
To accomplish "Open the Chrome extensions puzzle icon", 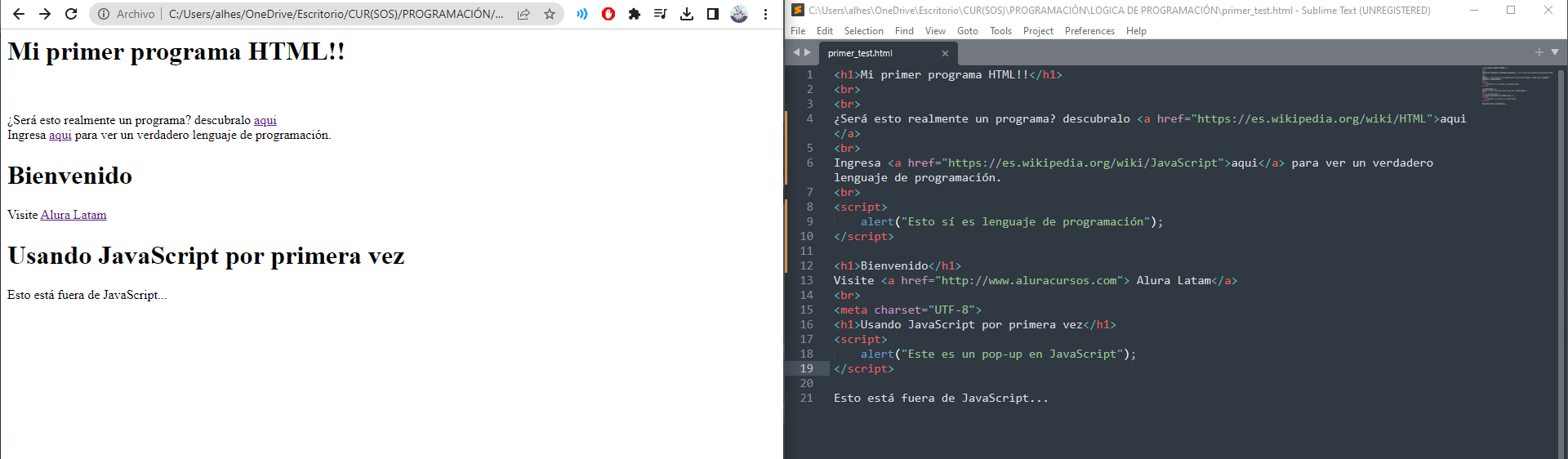I will (635, 14).
